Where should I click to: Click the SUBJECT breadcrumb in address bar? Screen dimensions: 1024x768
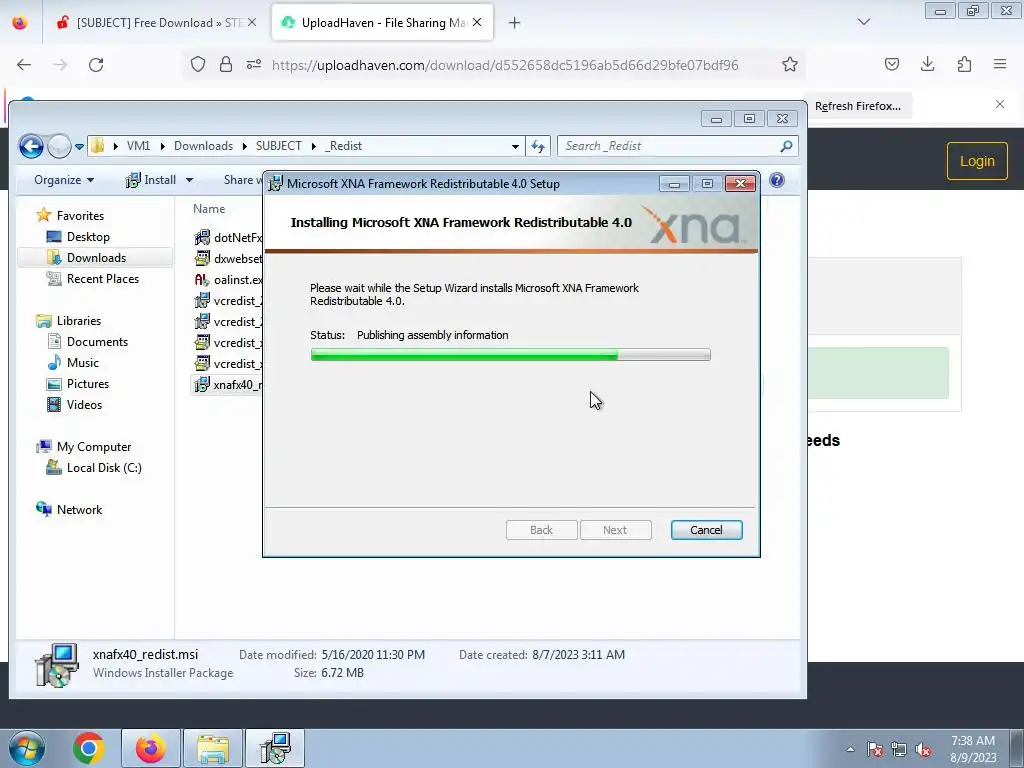click(279, 146)
